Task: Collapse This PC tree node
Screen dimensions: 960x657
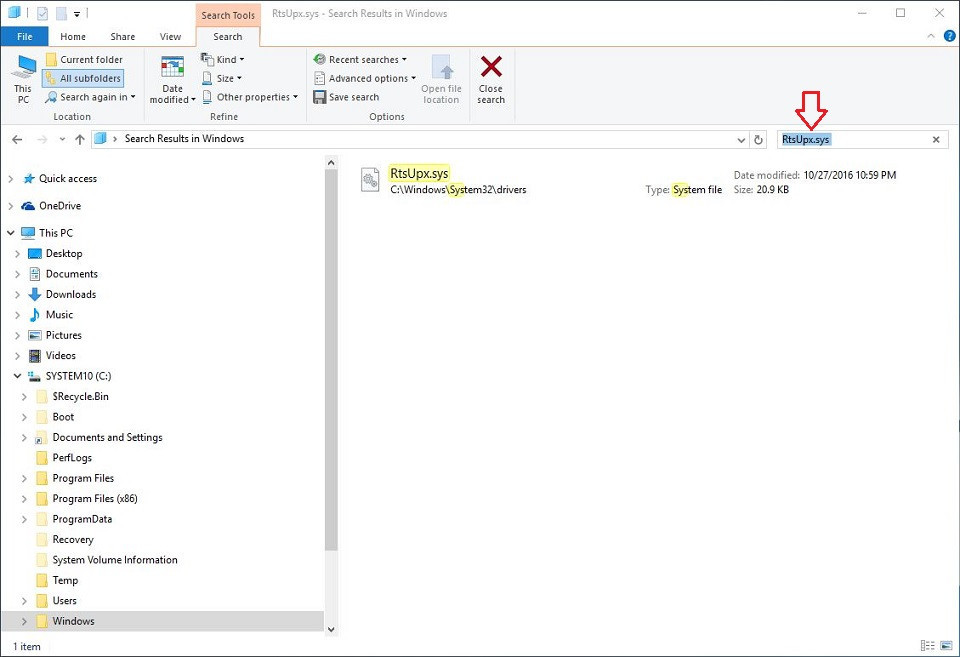Action: 10,233
